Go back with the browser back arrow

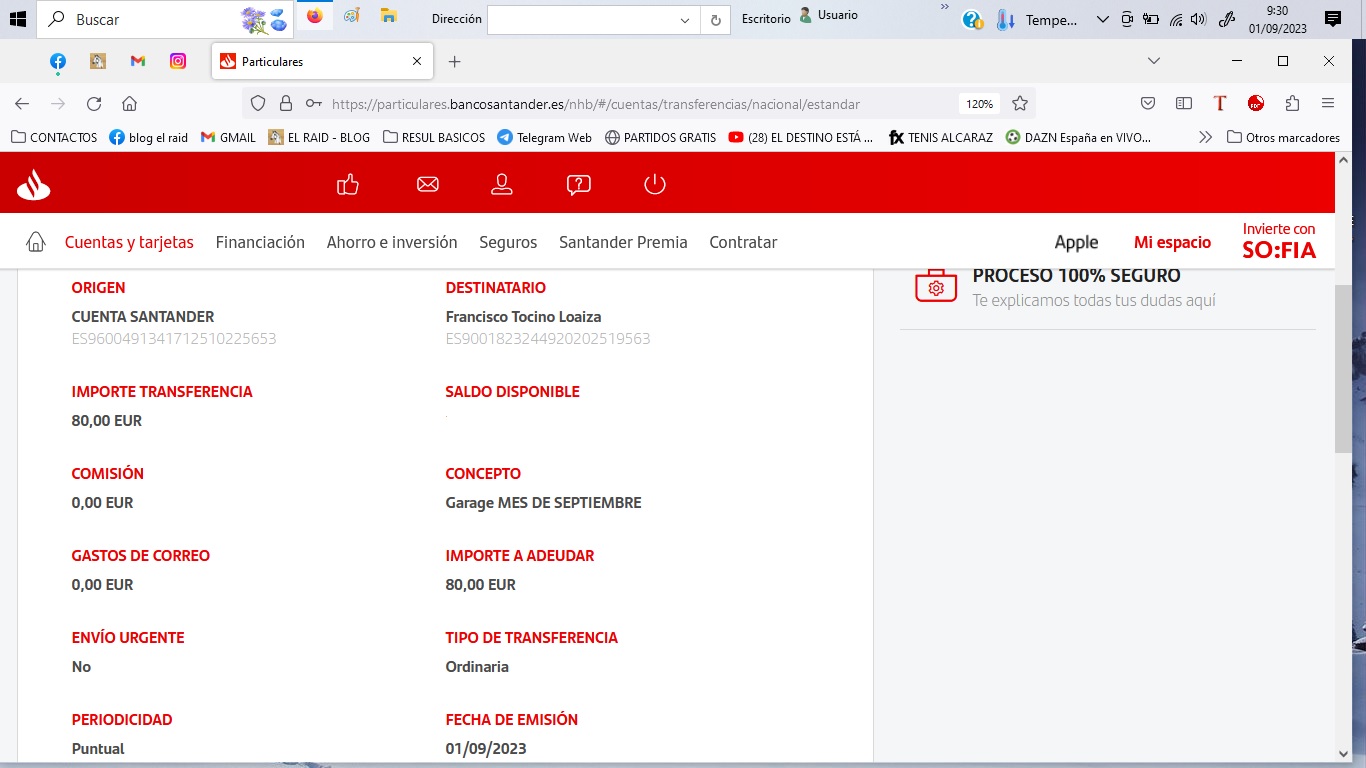(x=22, y=103)
